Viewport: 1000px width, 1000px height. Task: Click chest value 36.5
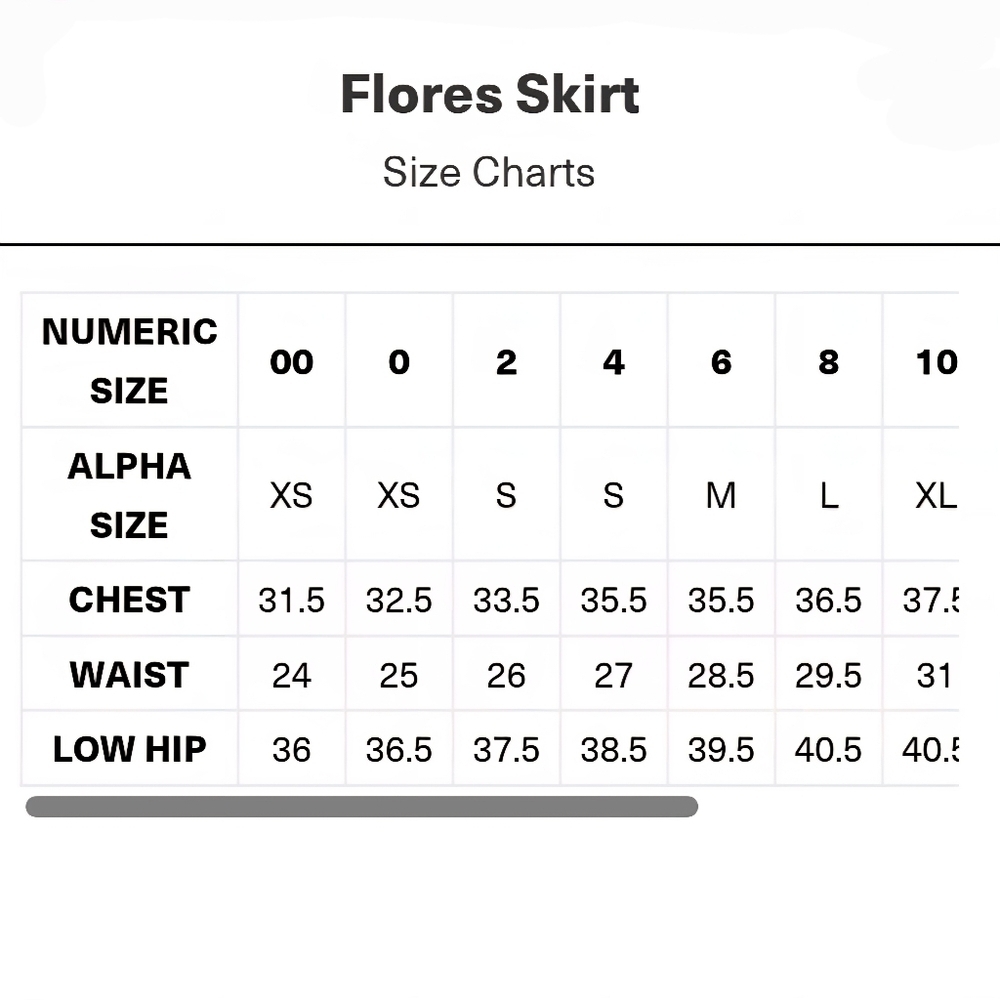(828, 599)
